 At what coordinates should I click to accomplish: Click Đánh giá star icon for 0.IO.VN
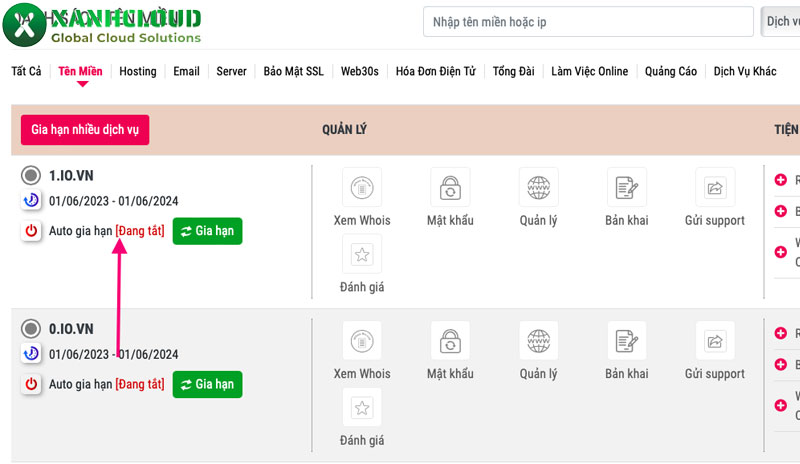click(362, 408)
